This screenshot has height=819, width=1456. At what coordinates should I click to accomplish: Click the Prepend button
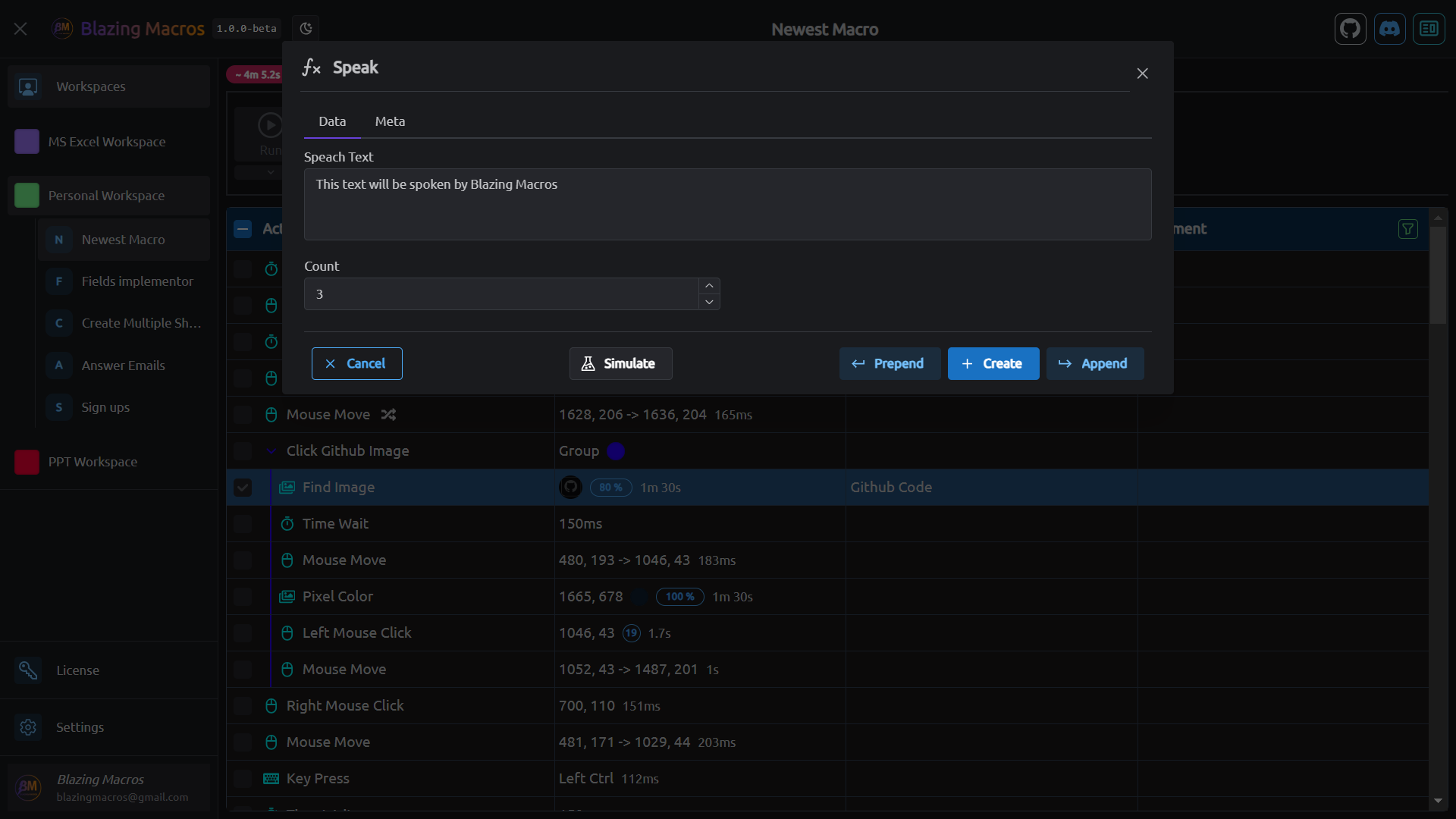(890, 364)
